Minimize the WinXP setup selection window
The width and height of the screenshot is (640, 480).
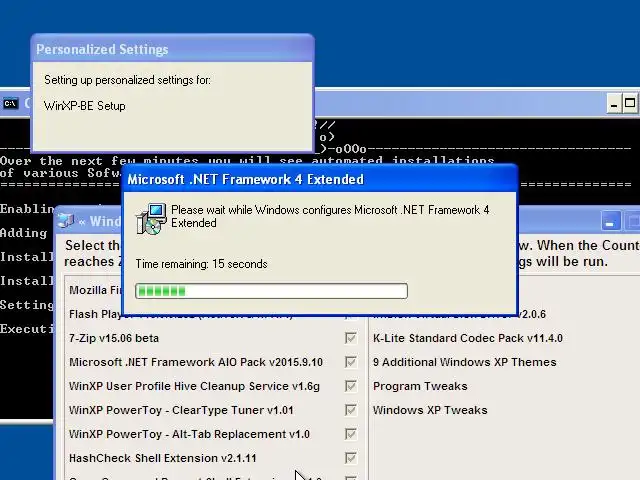click(611, 221)
